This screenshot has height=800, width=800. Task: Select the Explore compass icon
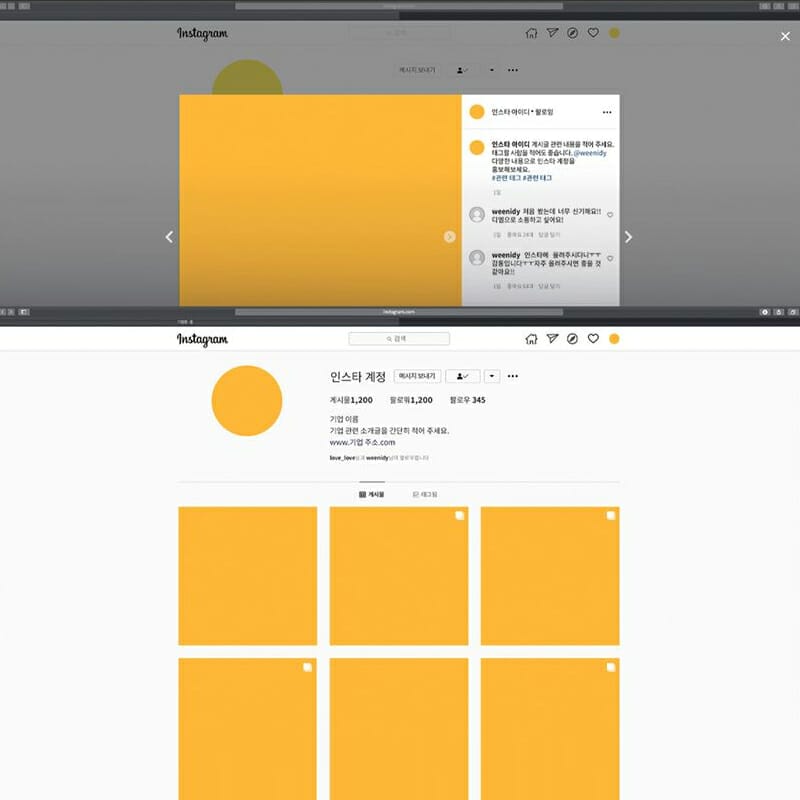click(572, 338)
